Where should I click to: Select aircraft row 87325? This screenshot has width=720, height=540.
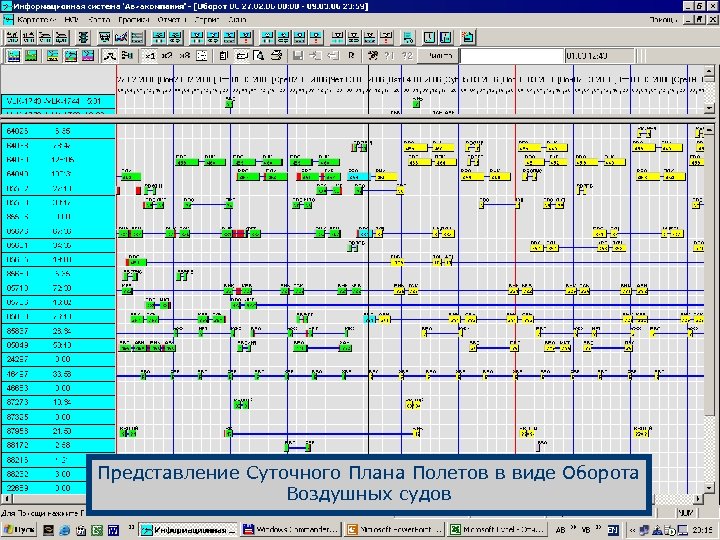click(58, 417)
